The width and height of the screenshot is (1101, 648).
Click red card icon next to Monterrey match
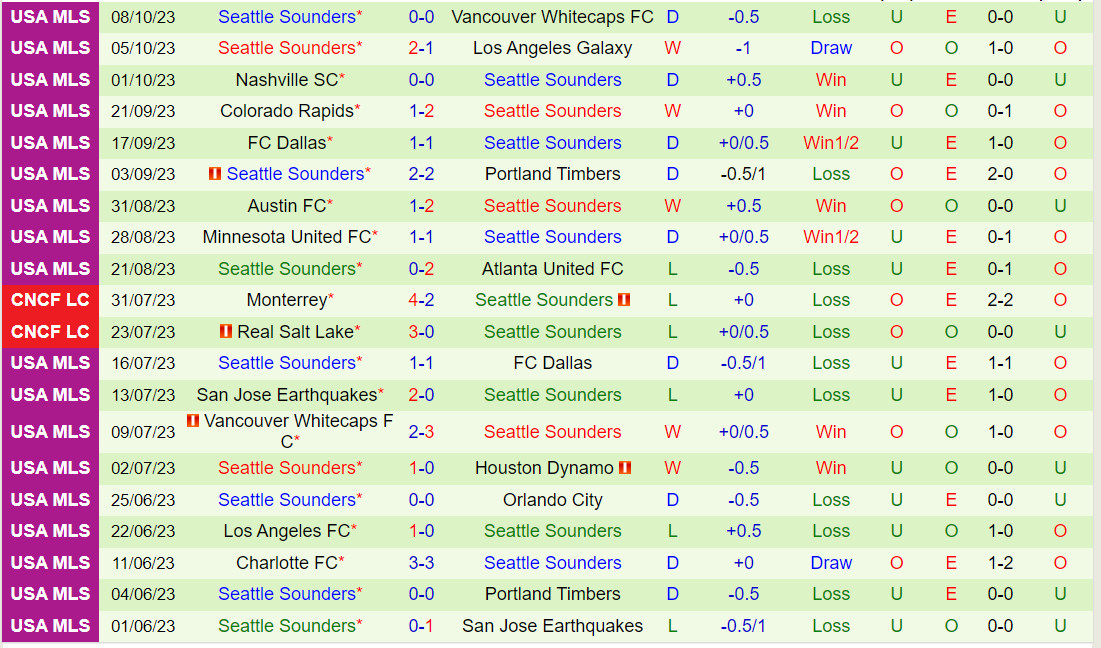624,300
